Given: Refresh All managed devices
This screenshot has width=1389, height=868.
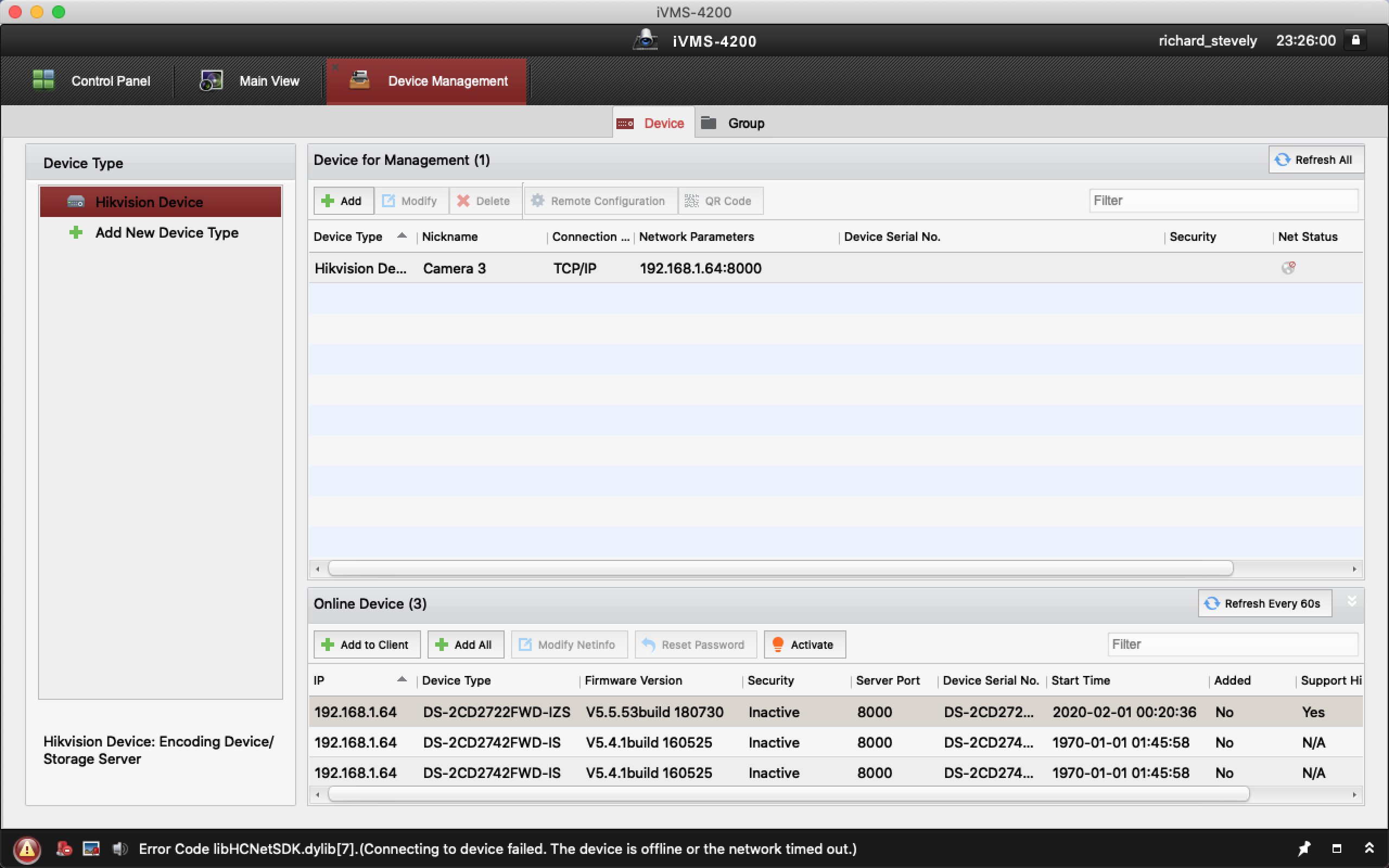Looking at the screenshot, I should point(1315,159).
